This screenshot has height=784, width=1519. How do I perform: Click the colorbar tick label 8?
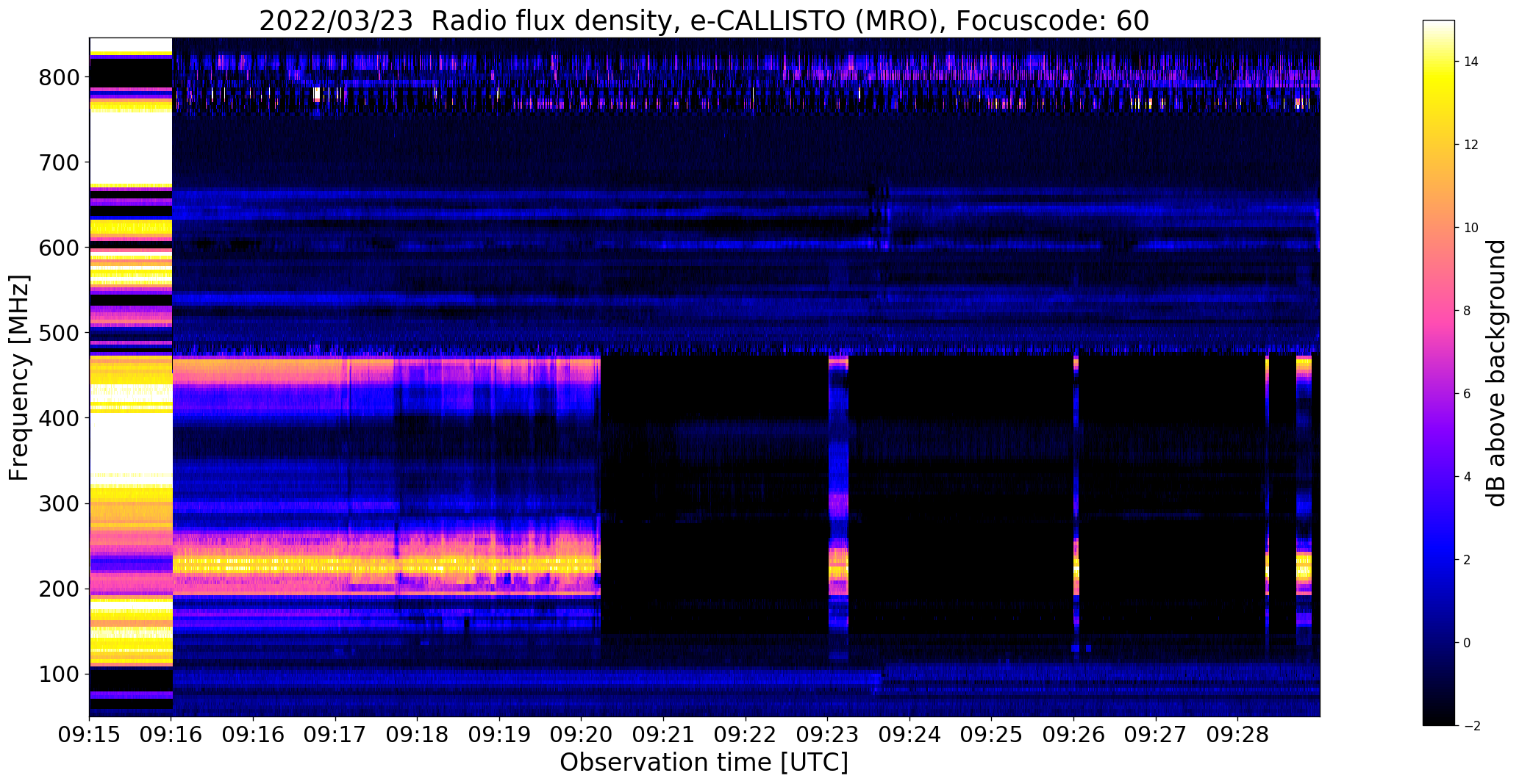coord(1467,311)
